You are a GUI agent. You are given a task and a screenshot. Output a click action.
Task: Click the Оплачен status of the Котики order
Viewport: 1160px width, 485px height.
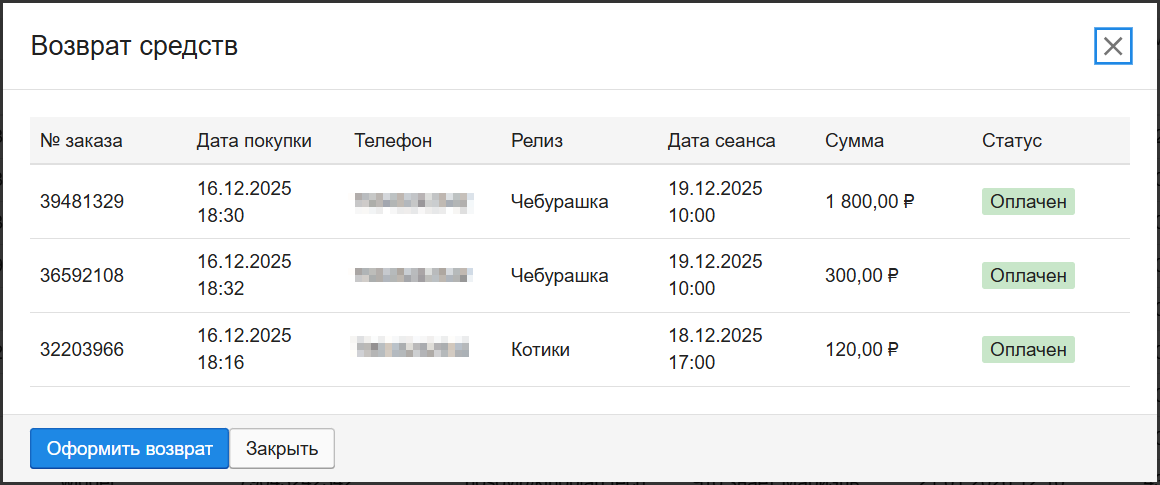tap(1027, 350)
